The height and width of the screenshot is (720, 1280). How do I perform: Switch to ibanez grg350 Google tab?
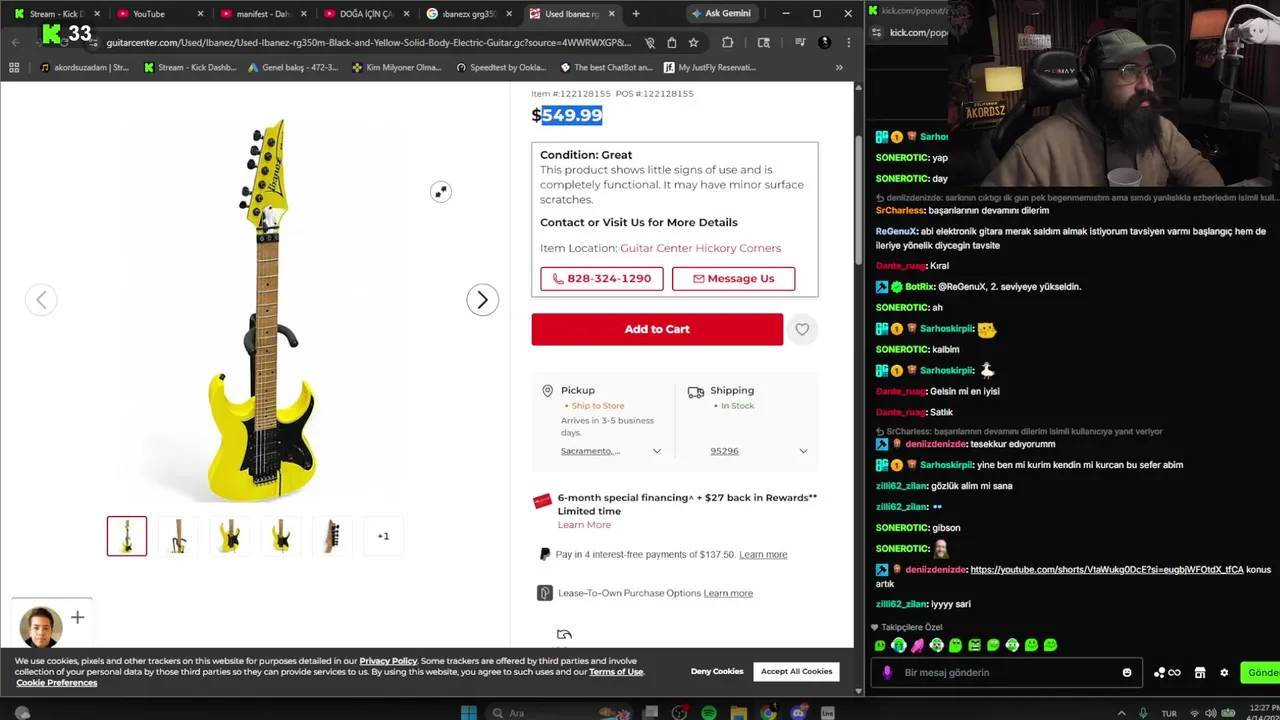click(468, 14)
